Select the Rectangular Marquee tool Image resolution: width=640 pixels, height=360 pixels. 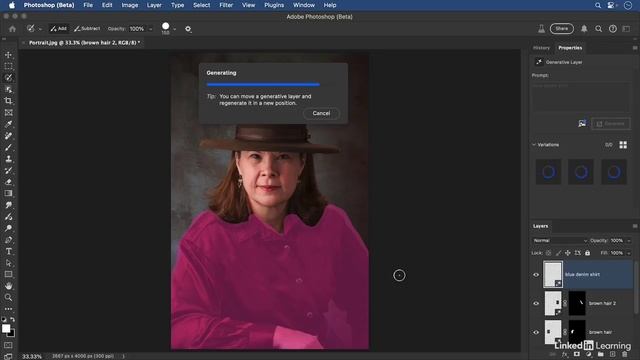8,66
